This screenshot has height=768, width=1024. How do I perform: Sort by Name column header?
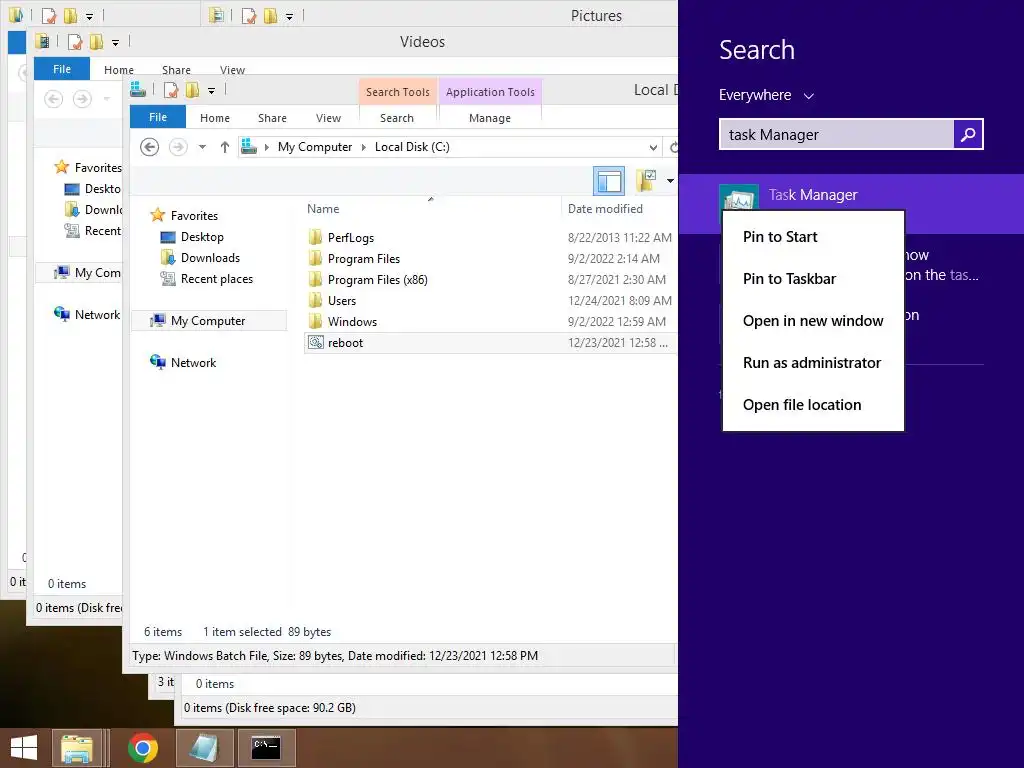coord(323,209)
